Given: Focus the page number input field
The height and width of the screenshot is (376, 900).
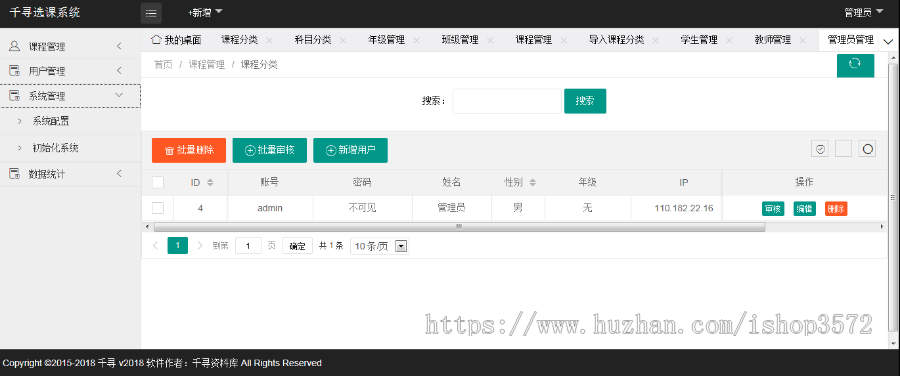Looking at the screenshot, I should pos(249,246).
